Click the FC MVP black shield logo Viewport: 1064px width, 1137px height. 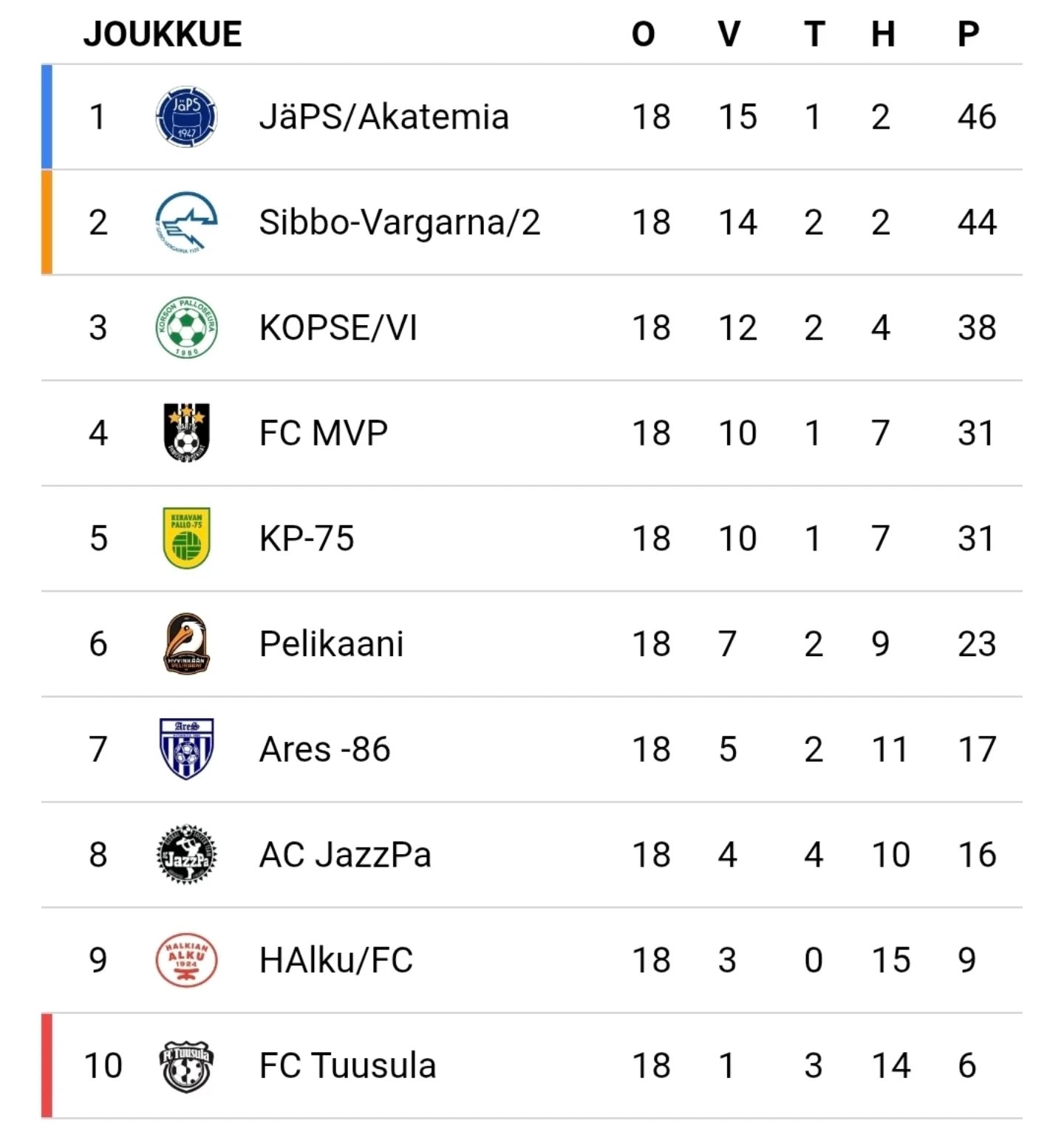click(x=186, y=432)
